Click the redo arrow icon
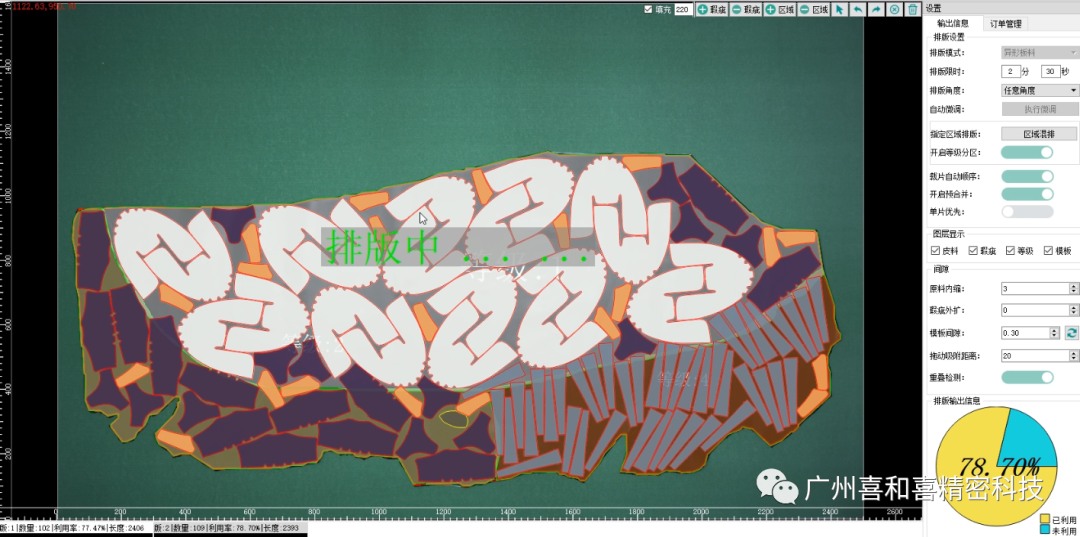This screenshot has height=537, width=1080. (x=875, y=10)
